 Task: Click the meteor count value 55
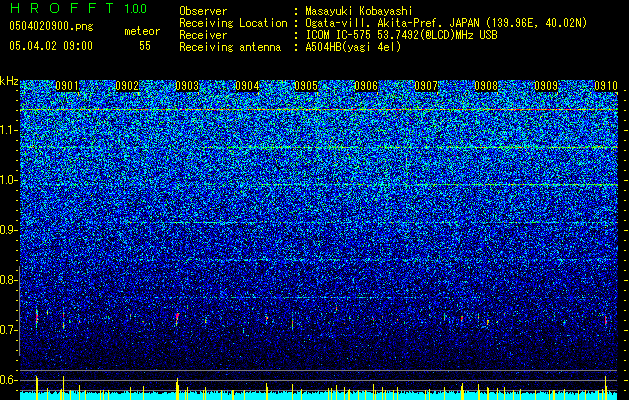pyautogui.click(x=145, y=45)
